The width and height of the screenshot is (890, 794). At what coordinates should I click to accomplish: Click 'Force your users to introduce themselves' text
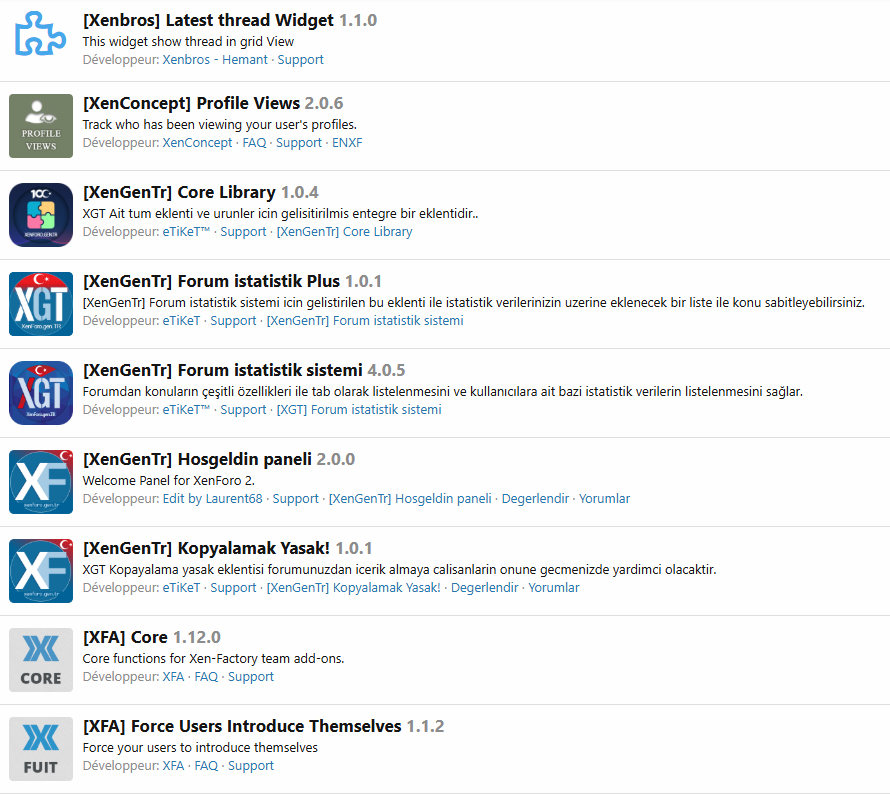pos(200,748)
